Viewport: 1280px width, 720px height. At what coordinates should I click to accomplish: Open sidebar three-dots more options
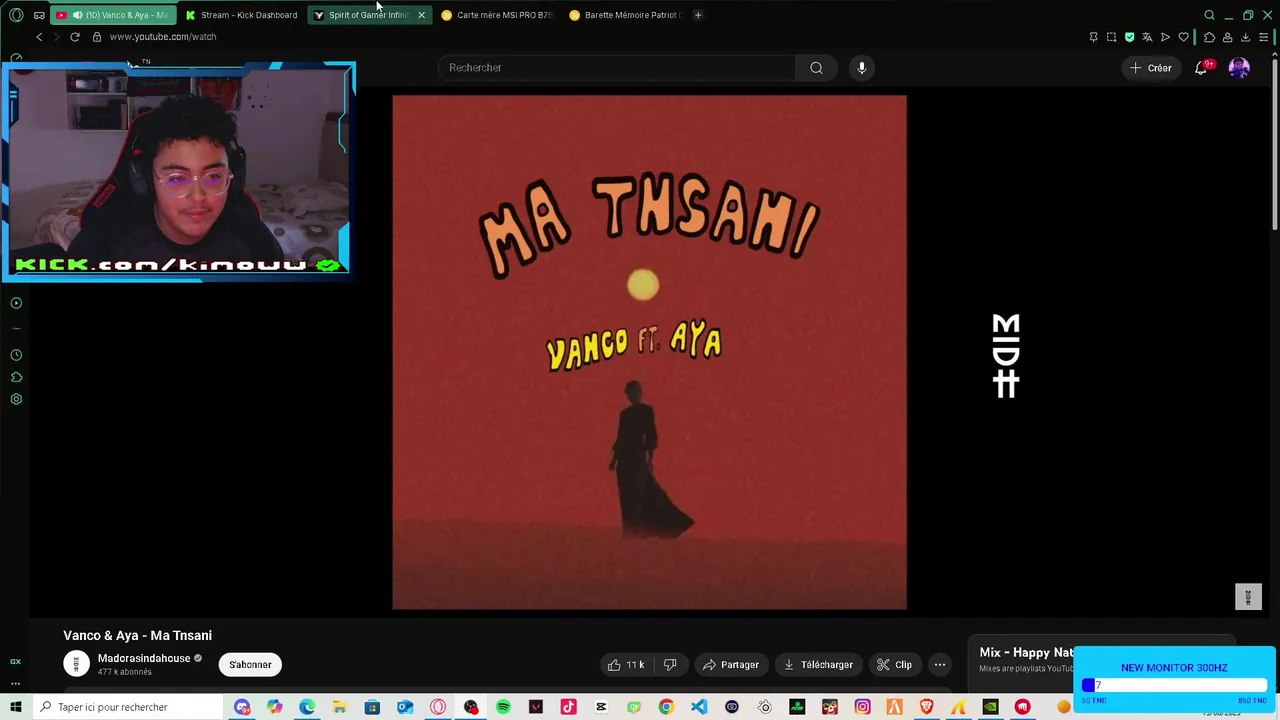pos(16,684)
